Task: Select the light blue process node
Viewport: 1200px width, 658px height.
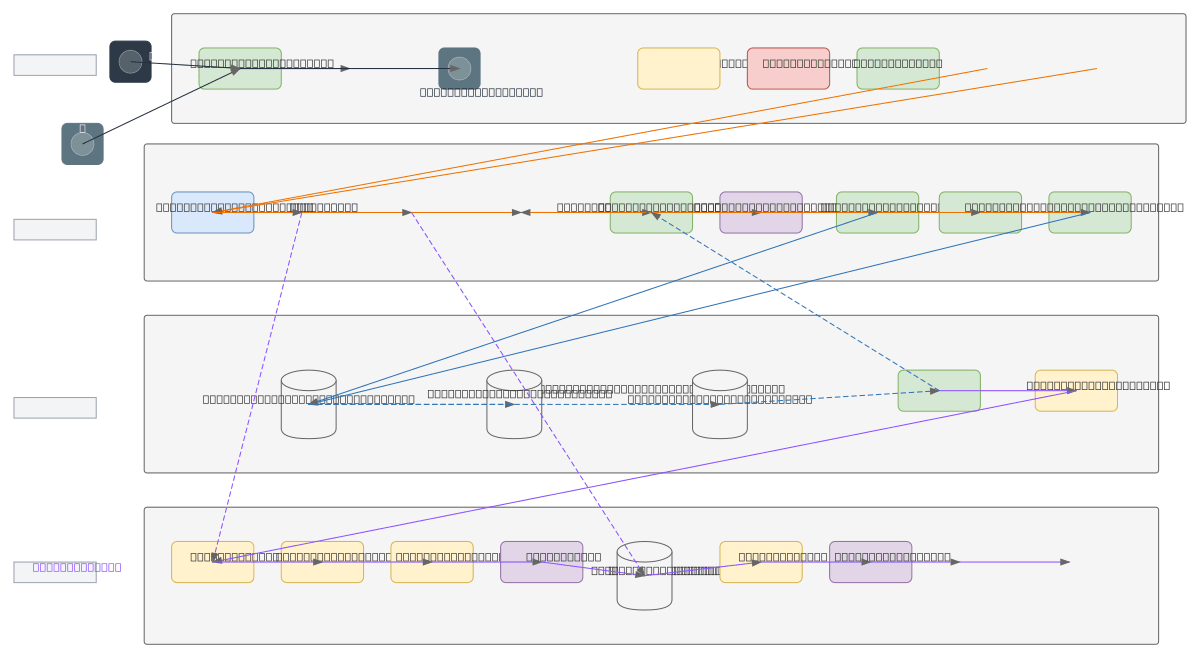Action: click(x=212, y=212)
